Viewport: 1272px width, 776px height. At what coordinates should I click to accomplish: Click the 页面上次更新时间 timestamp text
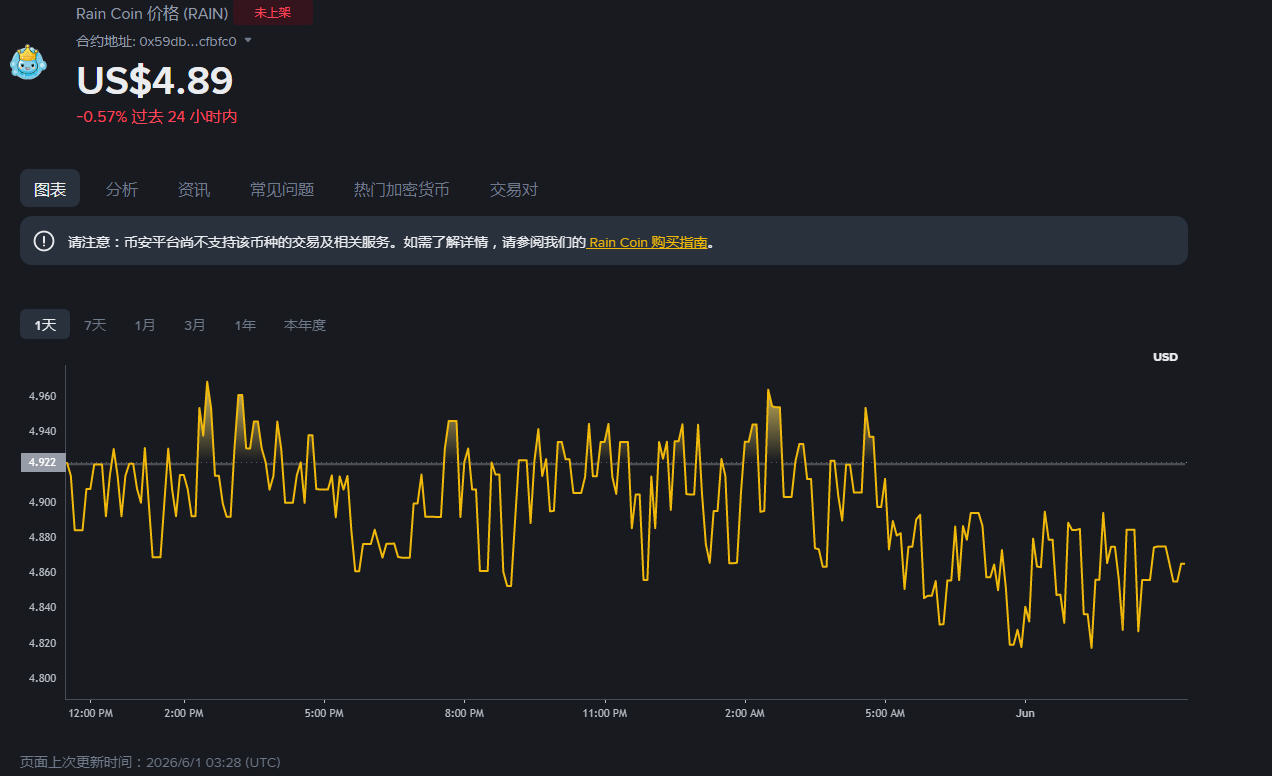[150, 762]
